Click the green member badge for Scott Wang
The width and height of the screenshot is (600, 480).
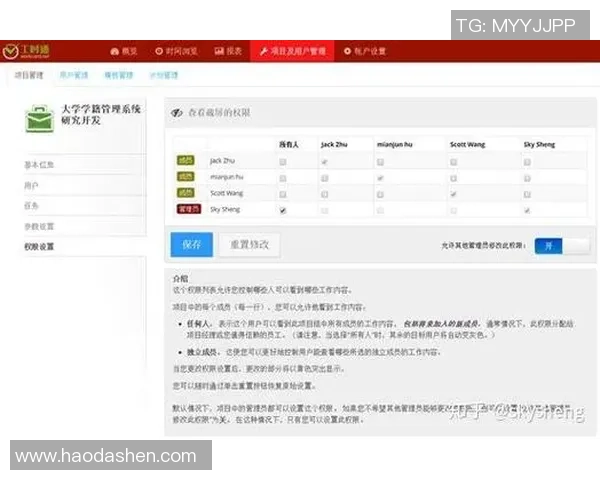[x=186, y=193]
